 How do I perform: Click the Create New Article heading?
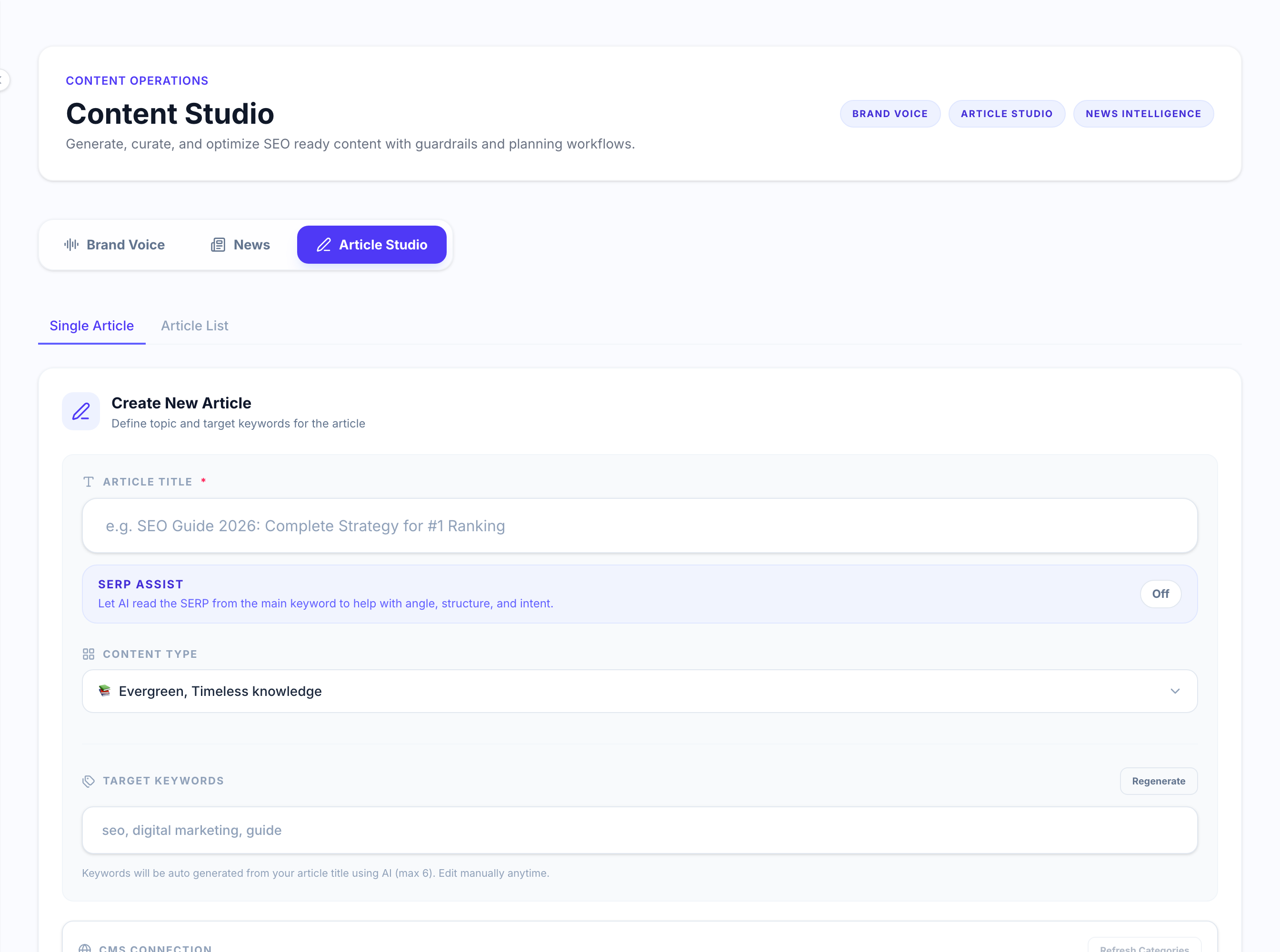[181, 403]
